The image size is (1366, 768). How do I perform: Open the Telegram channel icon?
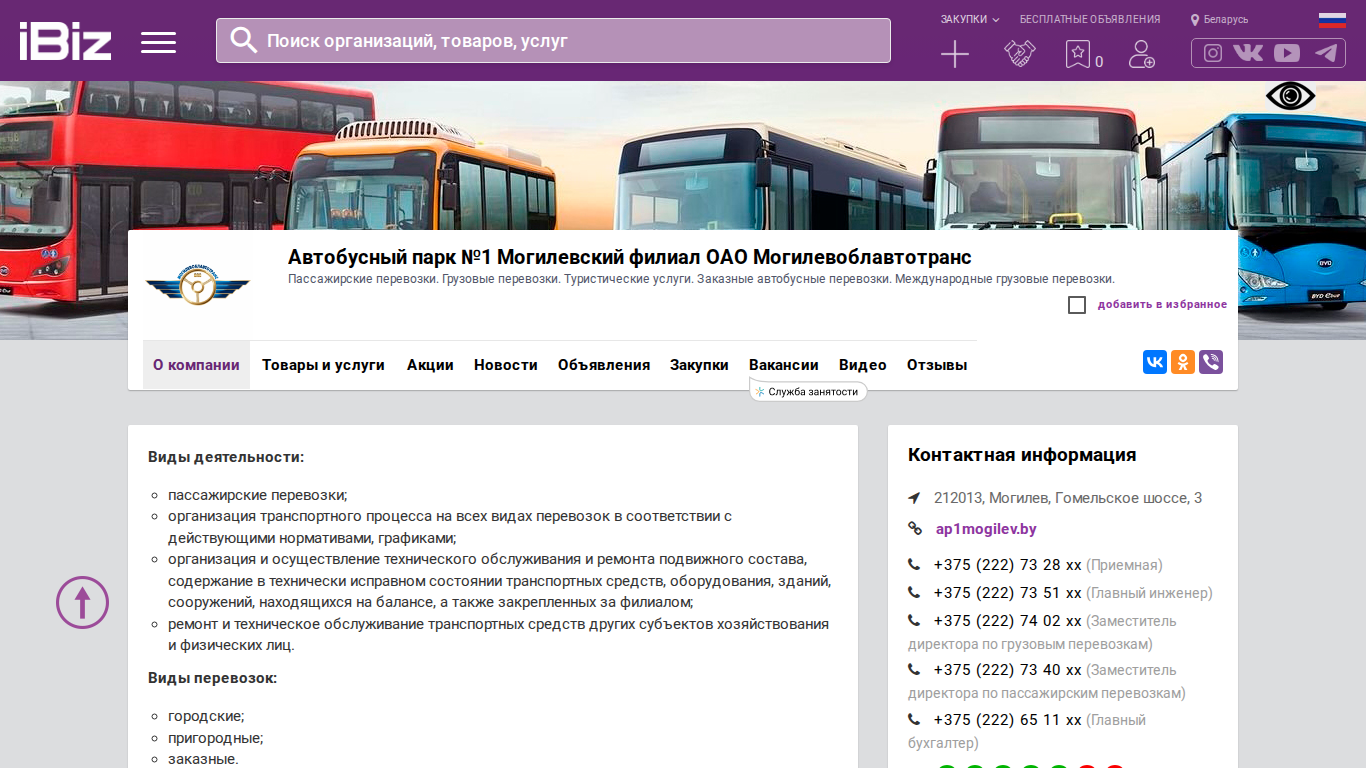coord(1326,53)
